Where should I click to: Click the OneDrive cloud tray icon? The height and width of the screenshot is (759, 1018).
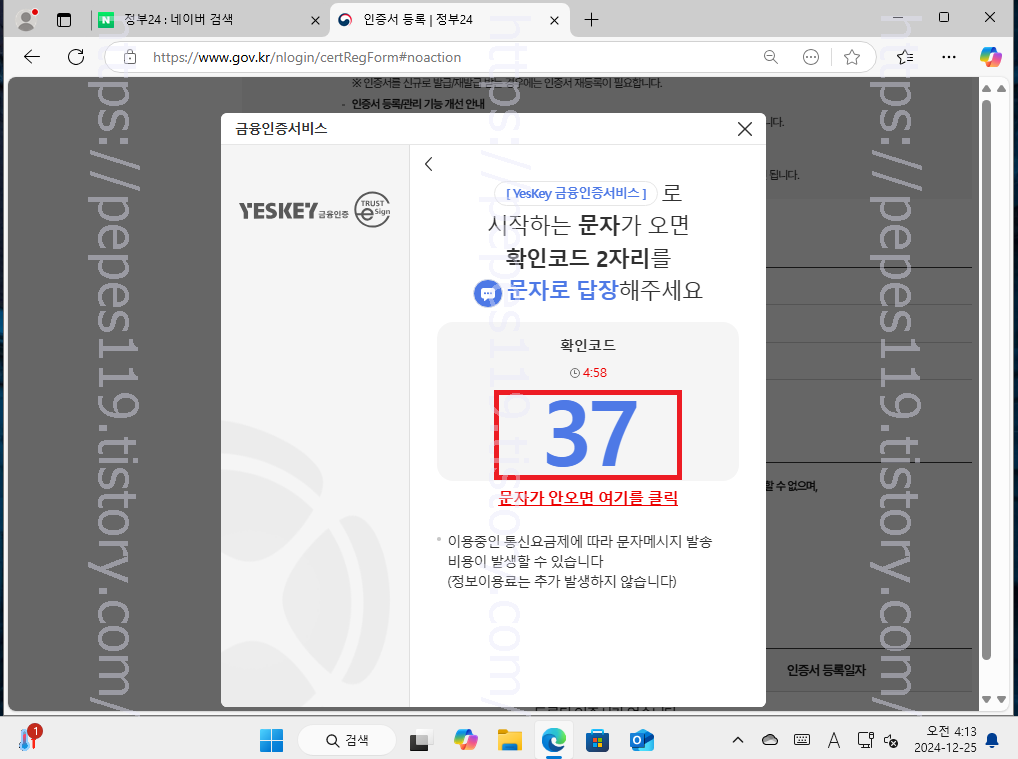tap(770, 740)
